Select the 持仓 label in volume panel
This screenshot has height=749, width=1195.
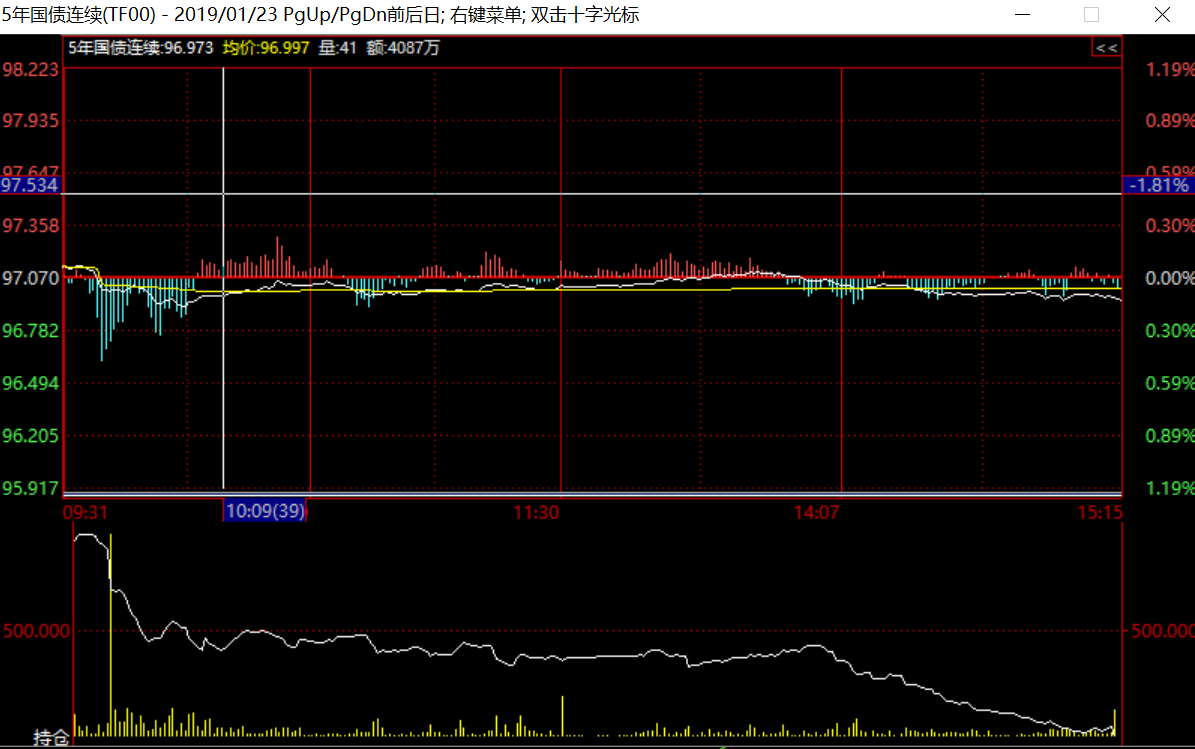50,738
